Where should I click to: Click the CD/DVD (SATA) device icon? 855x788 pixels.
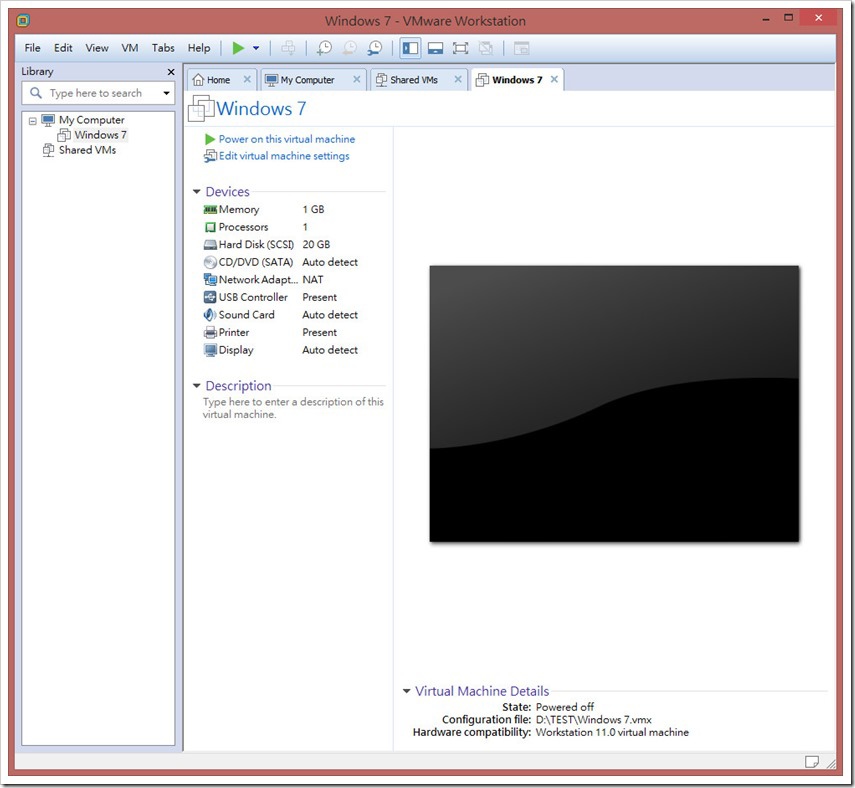tap(210, 262)
